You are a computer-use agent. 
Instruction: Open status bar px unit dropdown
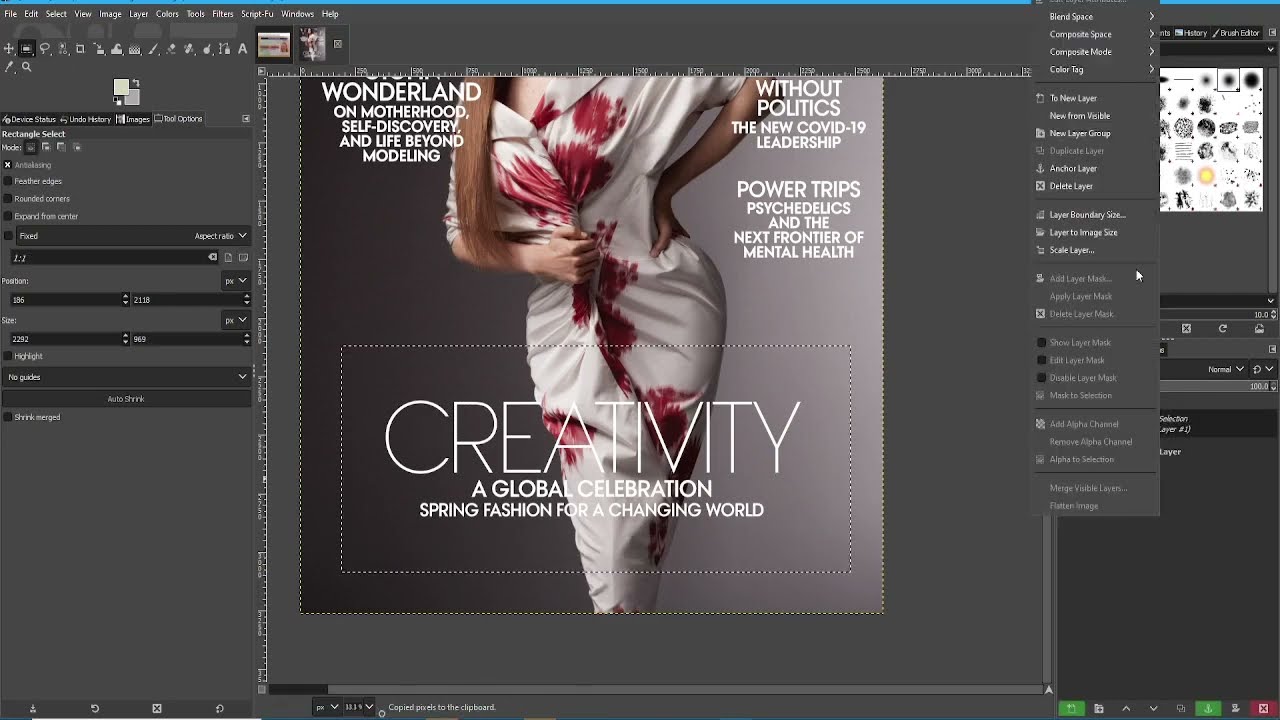coord(326,707)
